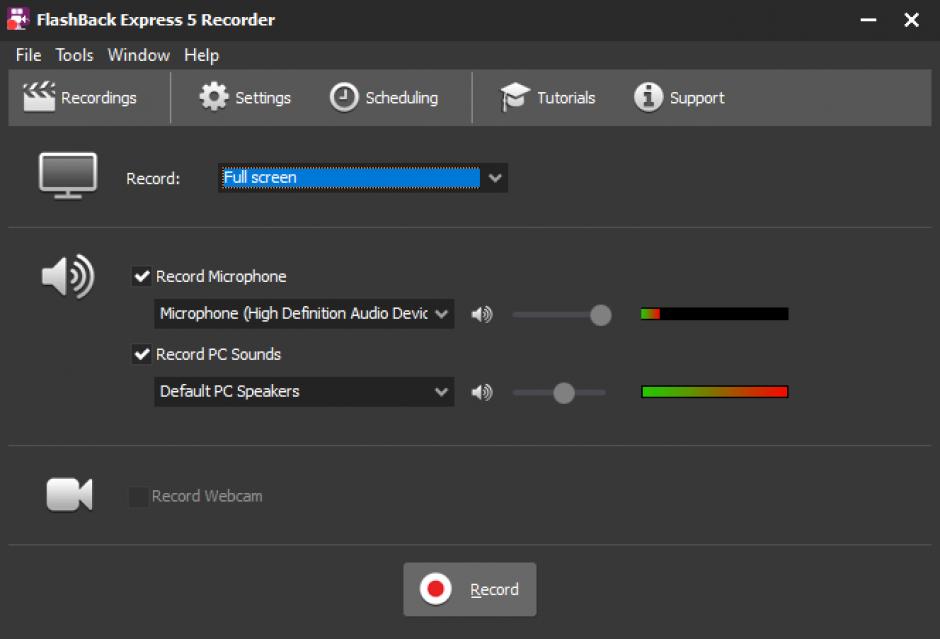Click the Record PC Sounds label text
Screen dimensions: 940x639
(x=218, y=354)
